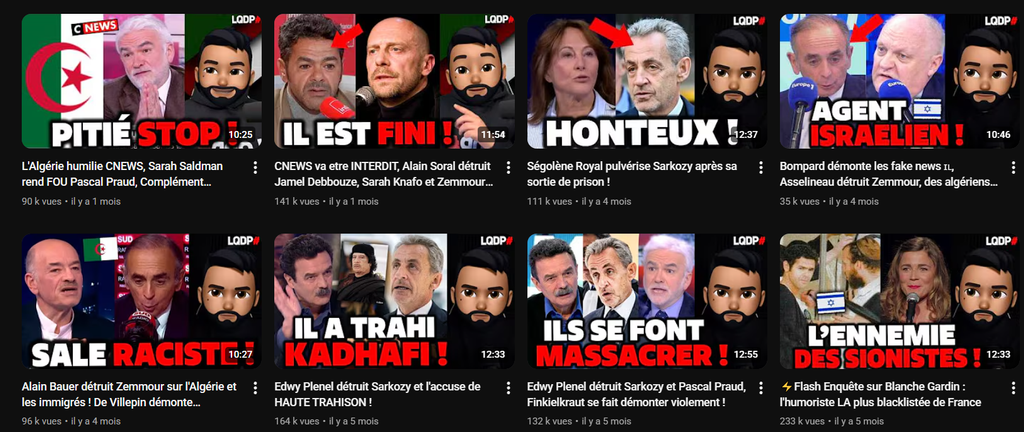
Task: Open options menu for 'L'Algérie humilie CNEWS' video
Action: (255, 168)
